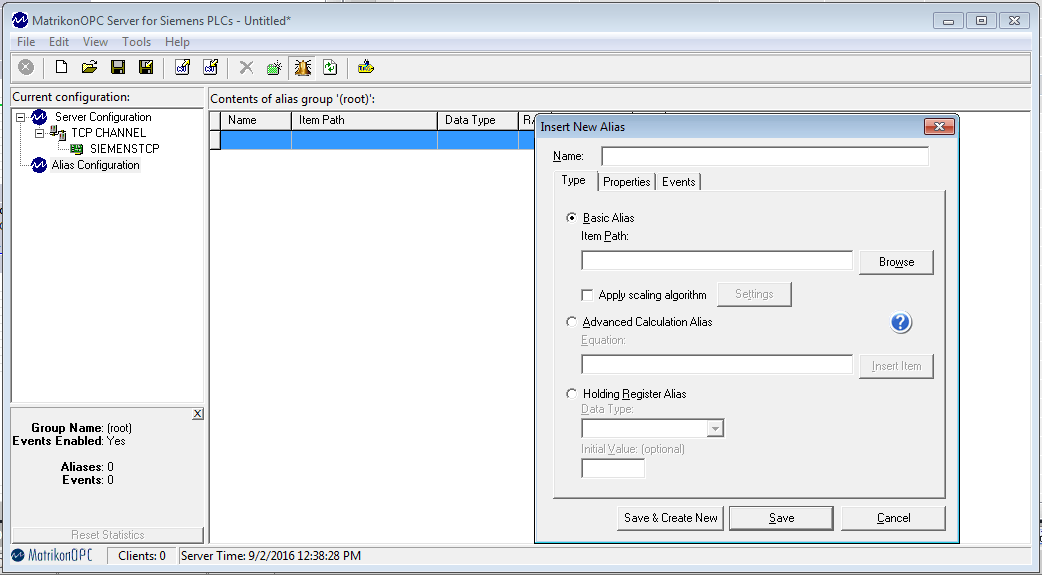Collapse the Server Configuration tree node
The image size is (1042, 575).
click(21, 117)
